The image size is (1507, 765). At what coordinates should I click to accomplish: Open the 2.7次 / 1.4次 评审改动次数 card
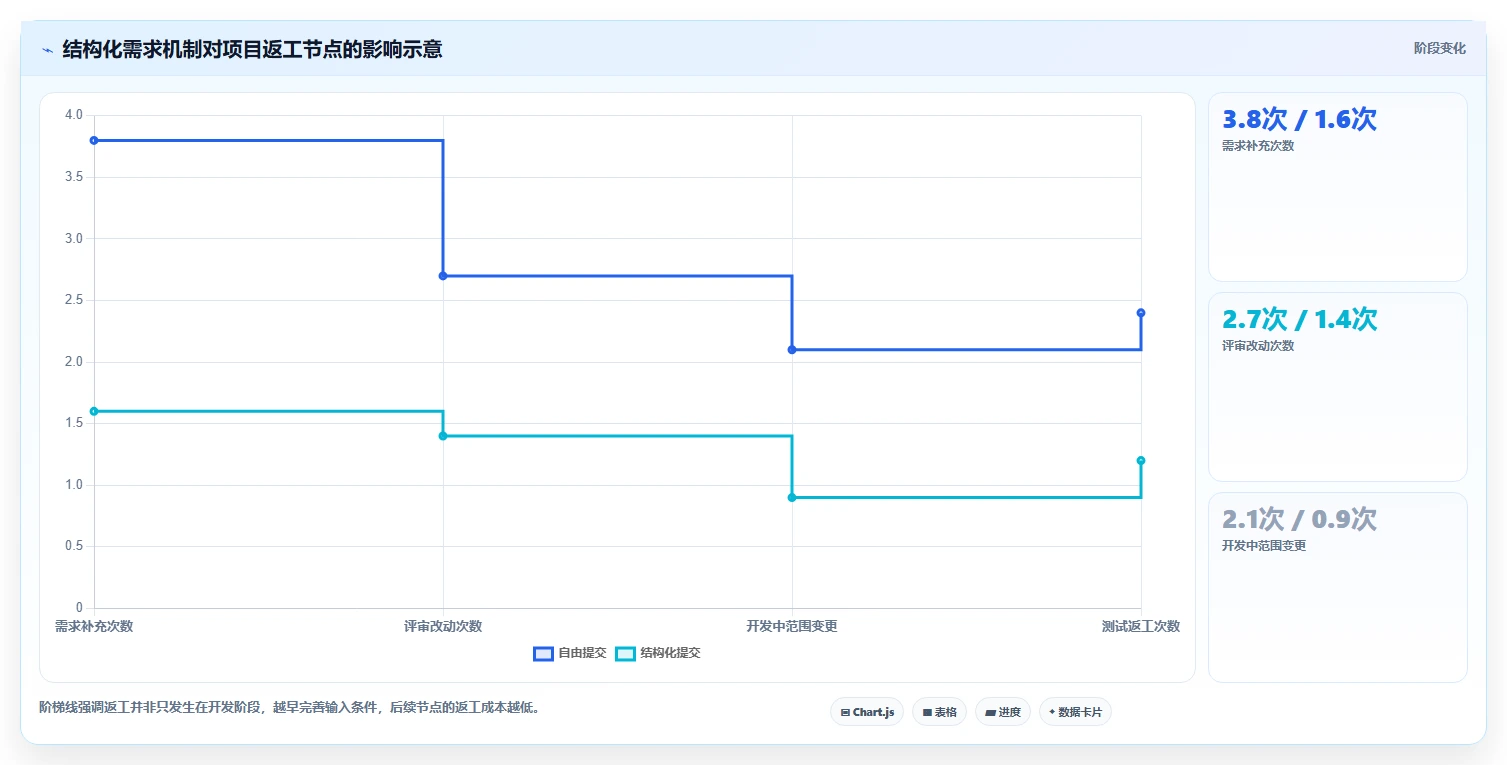pos(1338,387)
